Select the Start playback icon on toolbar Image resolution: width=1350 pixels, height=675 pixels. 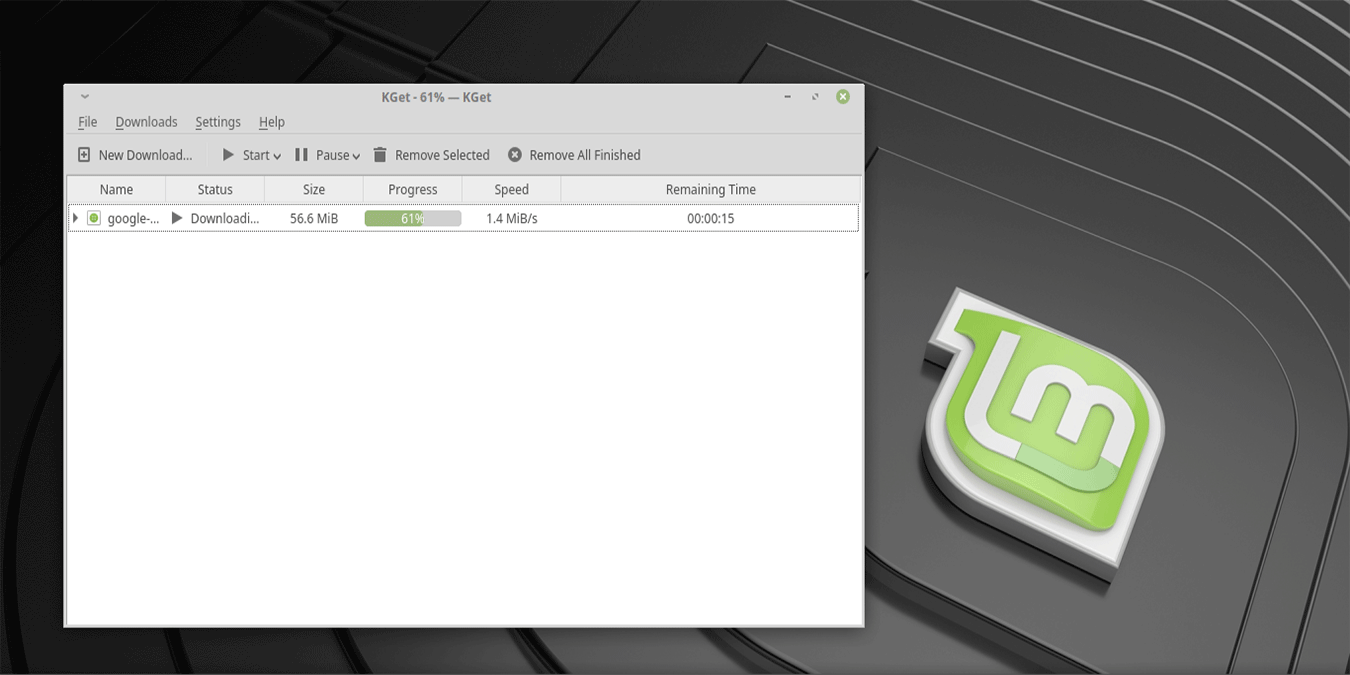coord(228,154)
